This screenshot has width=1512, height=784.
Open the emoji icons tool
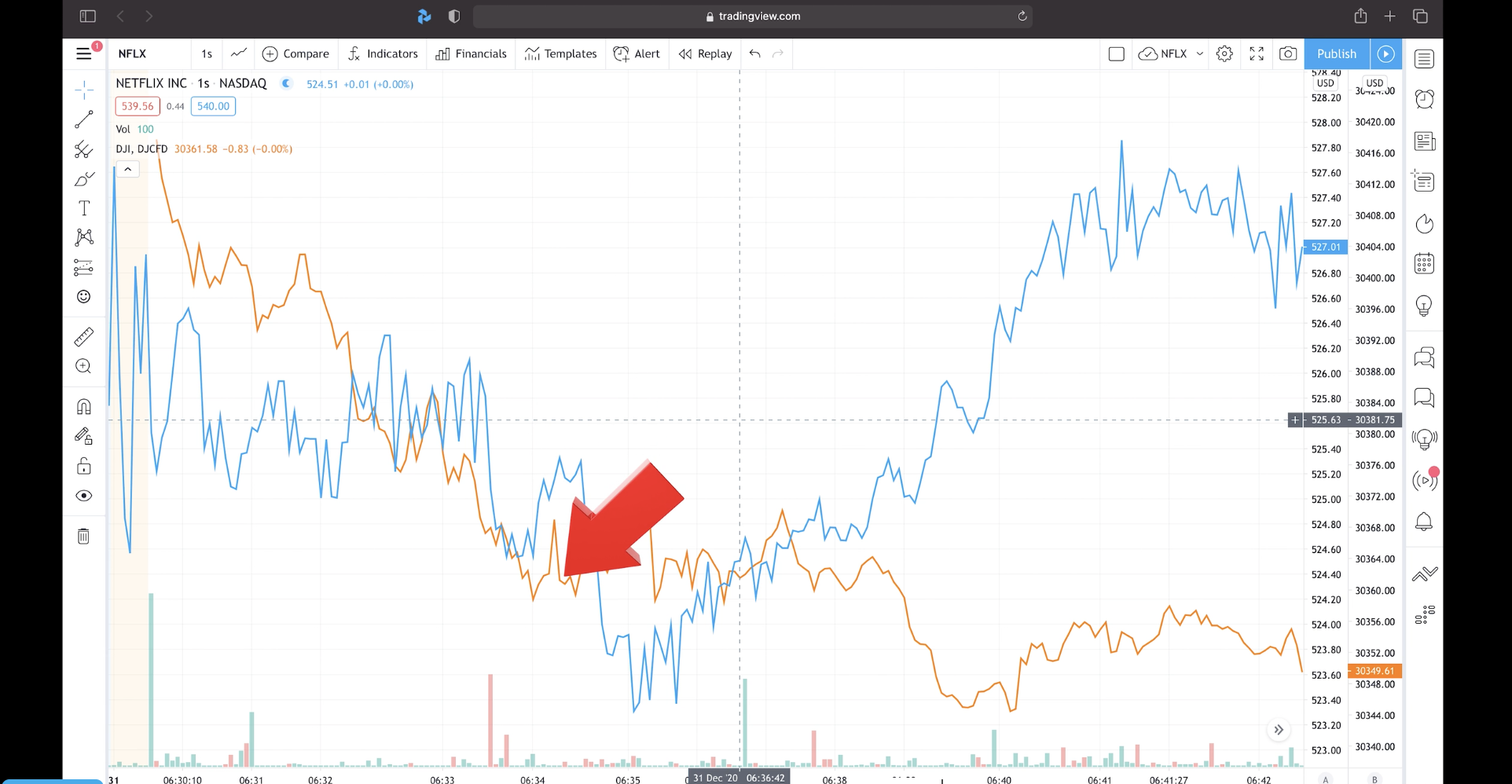click(84, 296)
